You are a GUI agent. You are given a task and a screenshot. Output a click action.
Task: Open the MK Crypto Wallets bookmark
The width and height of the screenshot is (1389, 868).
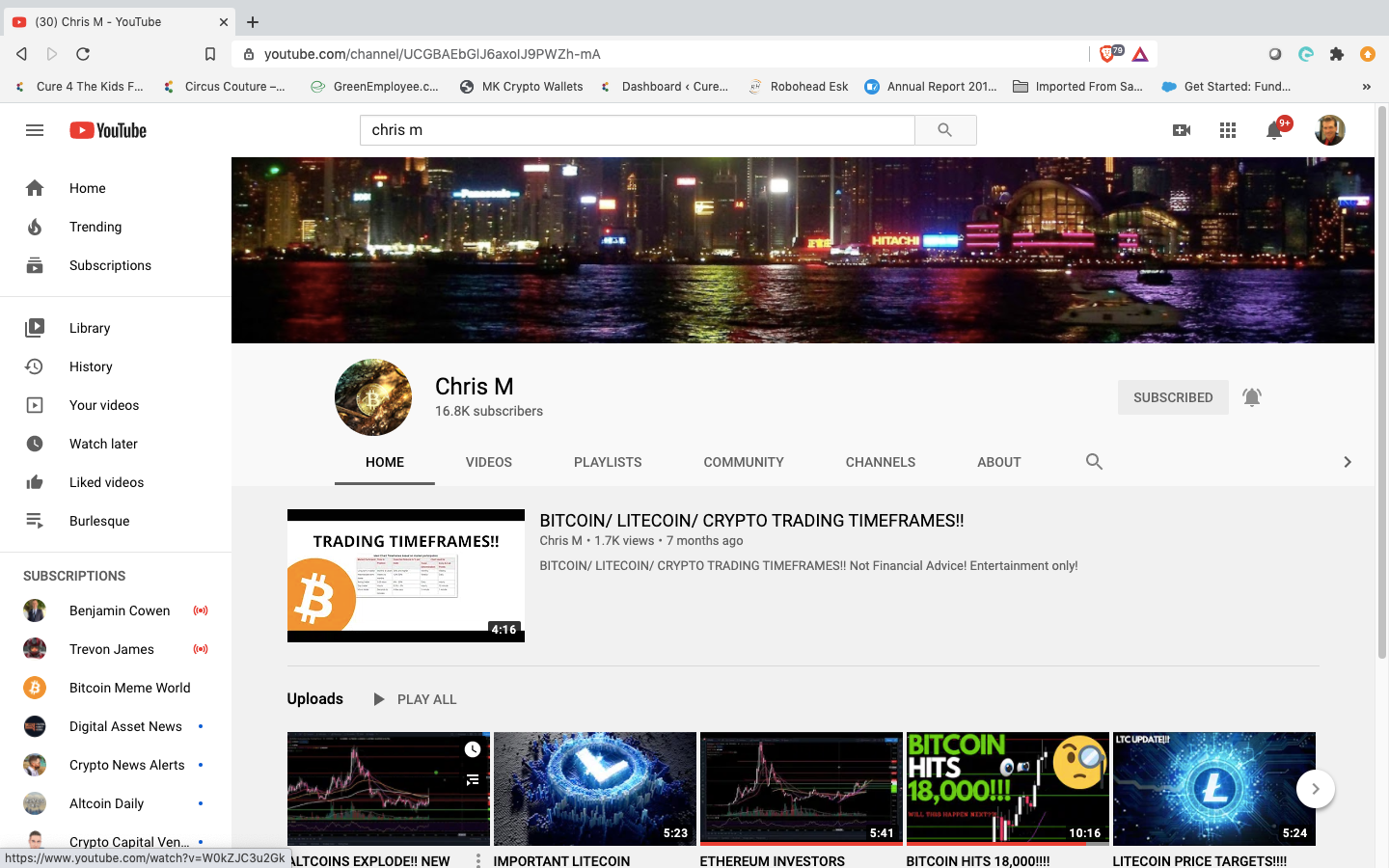(x=521, y=87)
